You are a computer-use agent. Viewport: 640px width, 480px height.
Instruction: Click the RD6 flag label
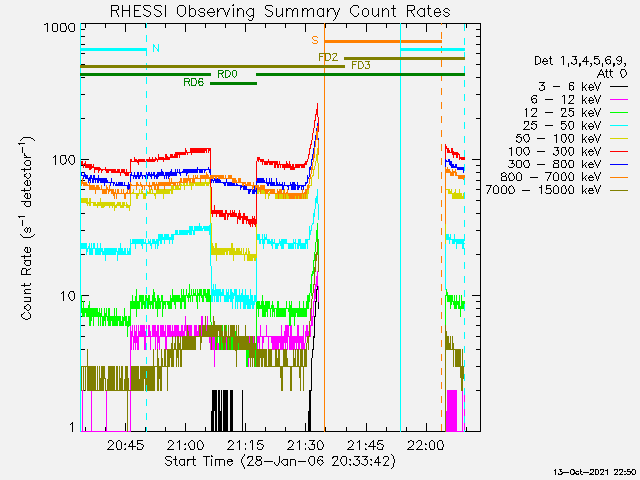pos(193,82)
